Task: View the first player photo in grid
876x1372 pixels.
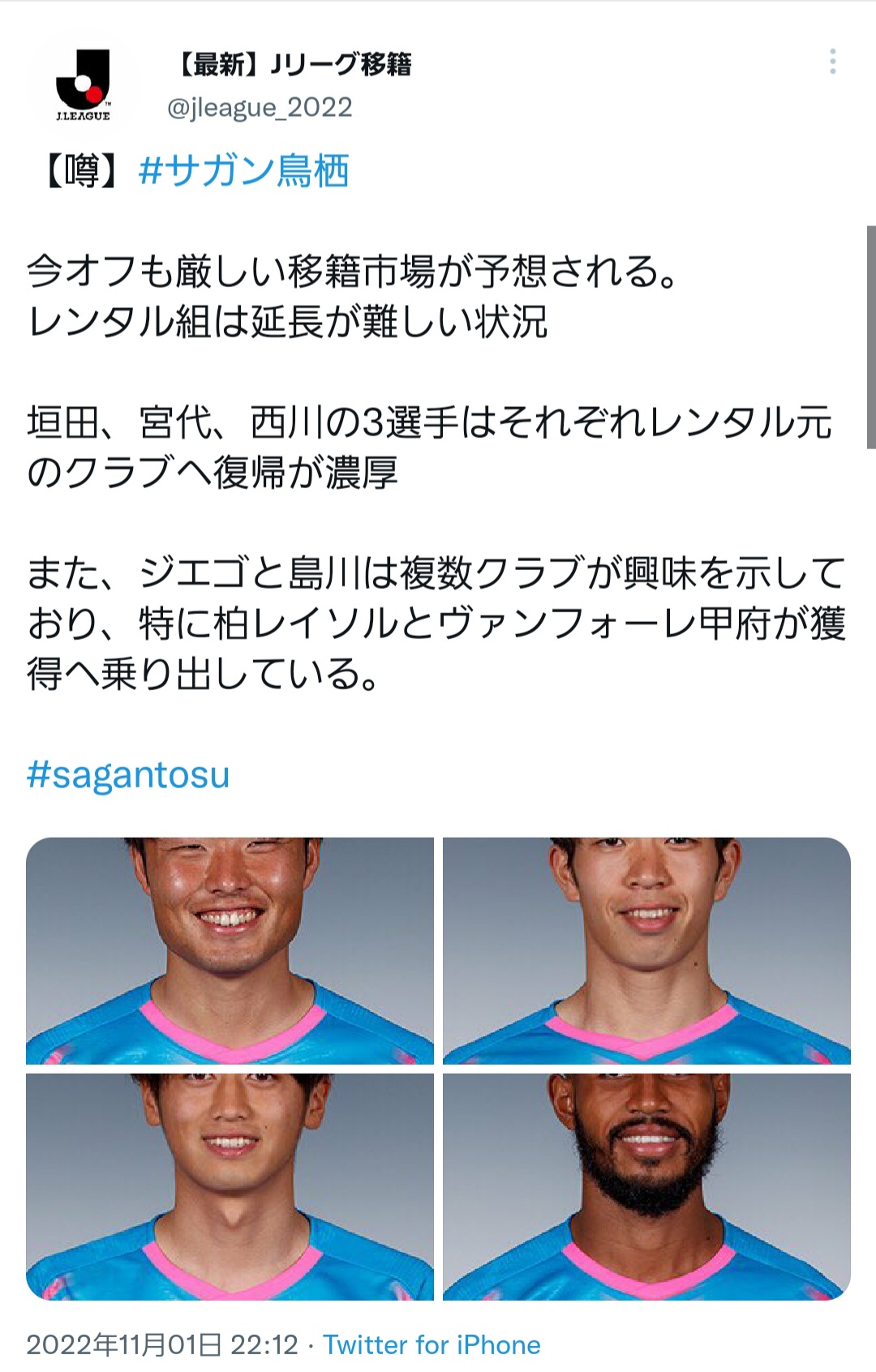Action: pos(230,950)
